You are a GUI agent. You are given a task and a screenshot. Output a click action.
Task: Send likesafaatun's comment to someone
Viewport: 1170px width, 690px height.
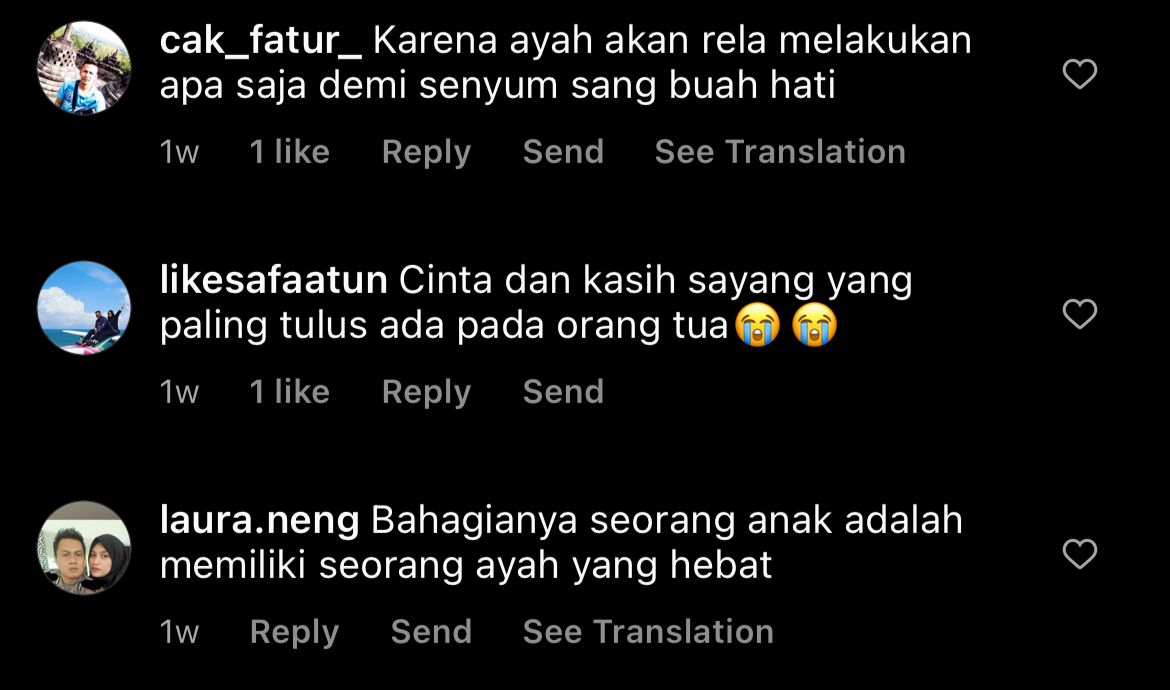coord(563,392)
